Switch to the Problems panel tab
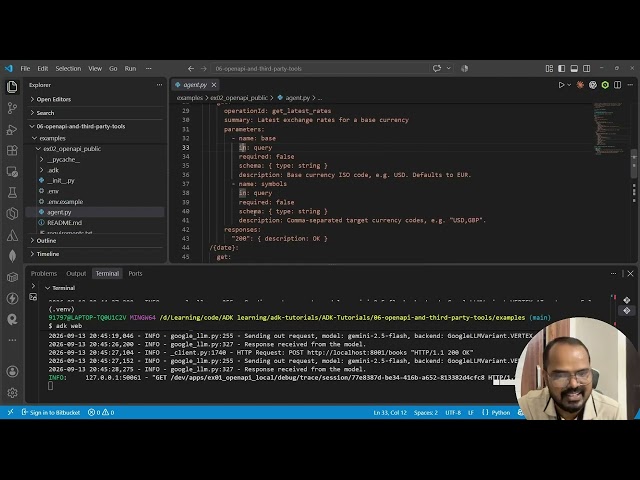640x480 pixels. [44, 273]
